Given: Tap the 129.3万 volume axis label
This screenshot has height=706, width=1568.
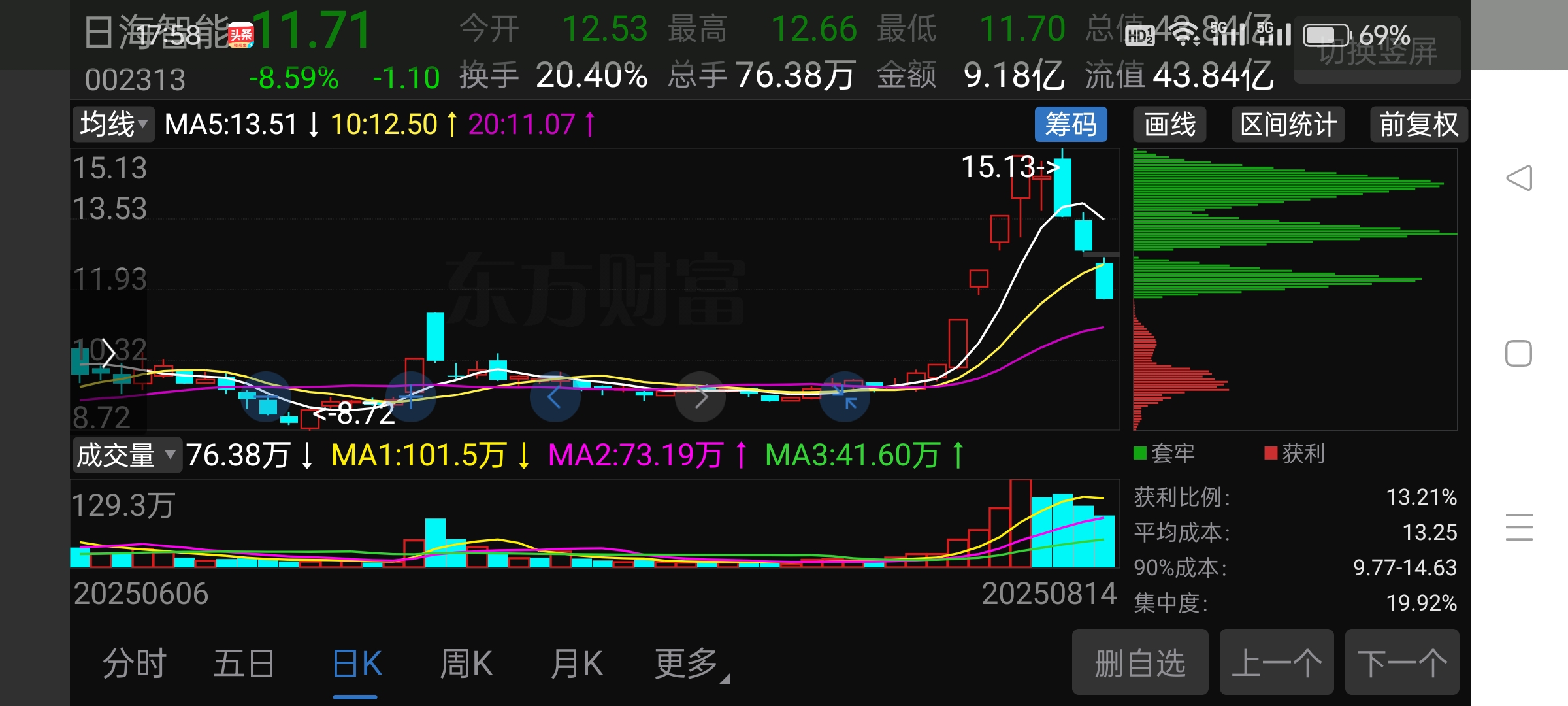Looking at the screenshot, I should point(123,505).
